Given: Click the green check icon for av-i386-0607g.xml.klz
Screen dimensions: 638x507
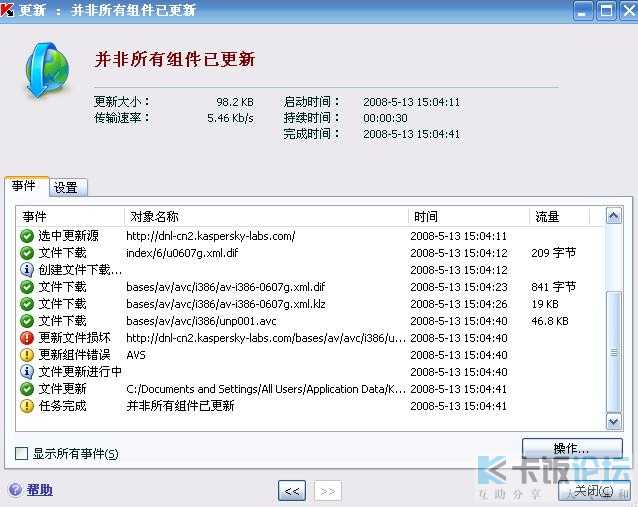Looking at the screenshot, I should pyautogui.click(x=27, y=304).
